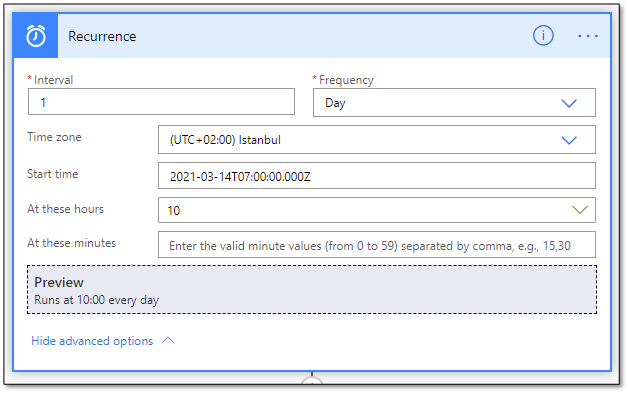Click the Time zone dropdown chevron
Viewport: 628px width, 393px height.
pos(569,140)
